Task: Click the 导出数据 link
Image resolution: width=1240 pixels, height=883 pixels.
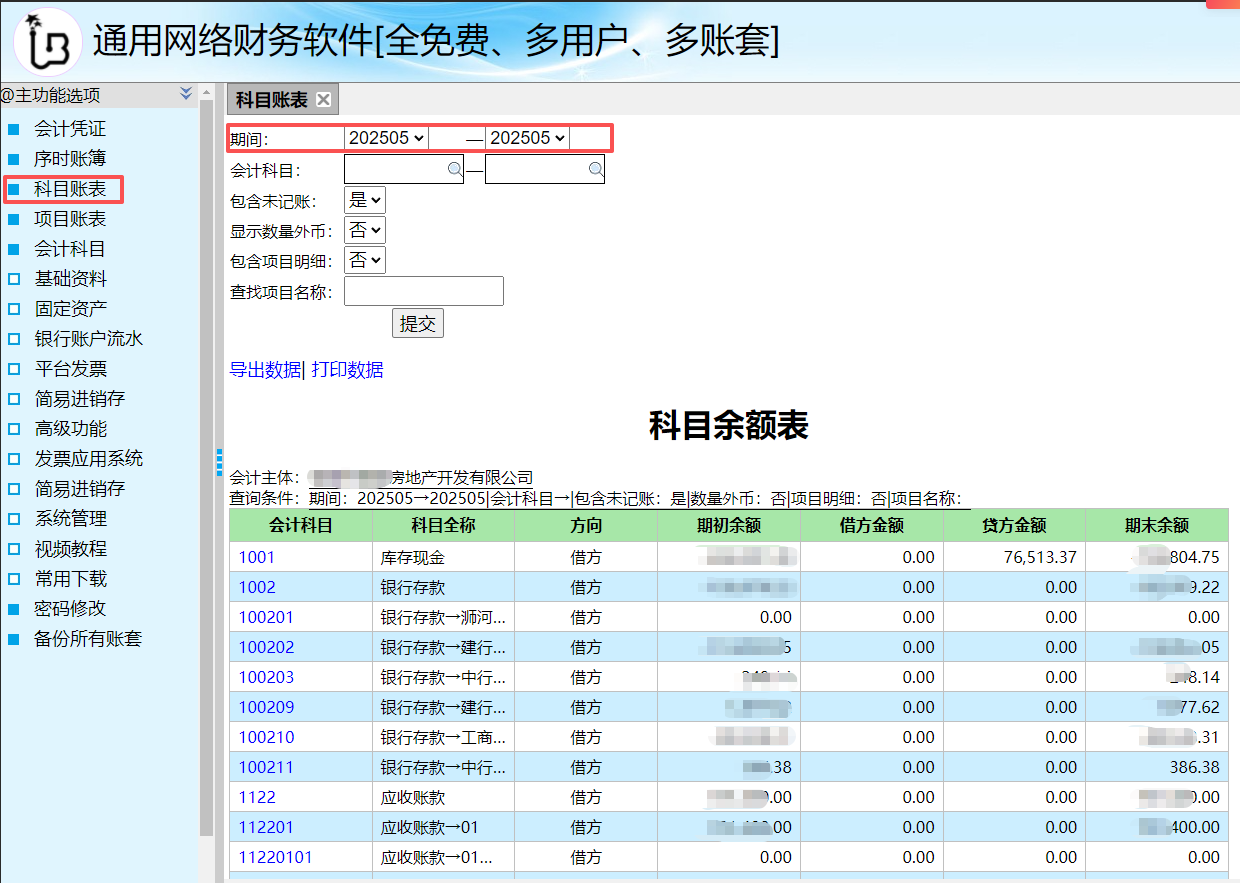Action: [x=265, y=370]
